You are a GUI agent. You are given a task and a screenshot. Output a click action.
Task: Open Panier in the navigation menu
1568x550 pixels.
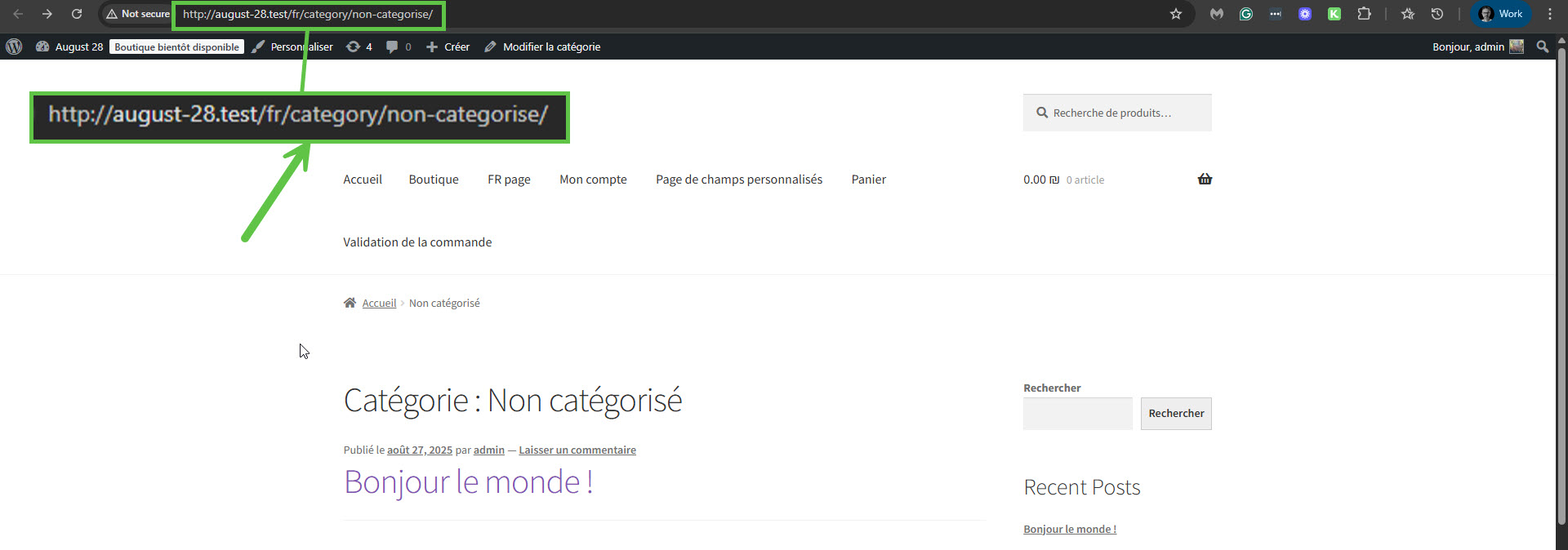(868, 180)
